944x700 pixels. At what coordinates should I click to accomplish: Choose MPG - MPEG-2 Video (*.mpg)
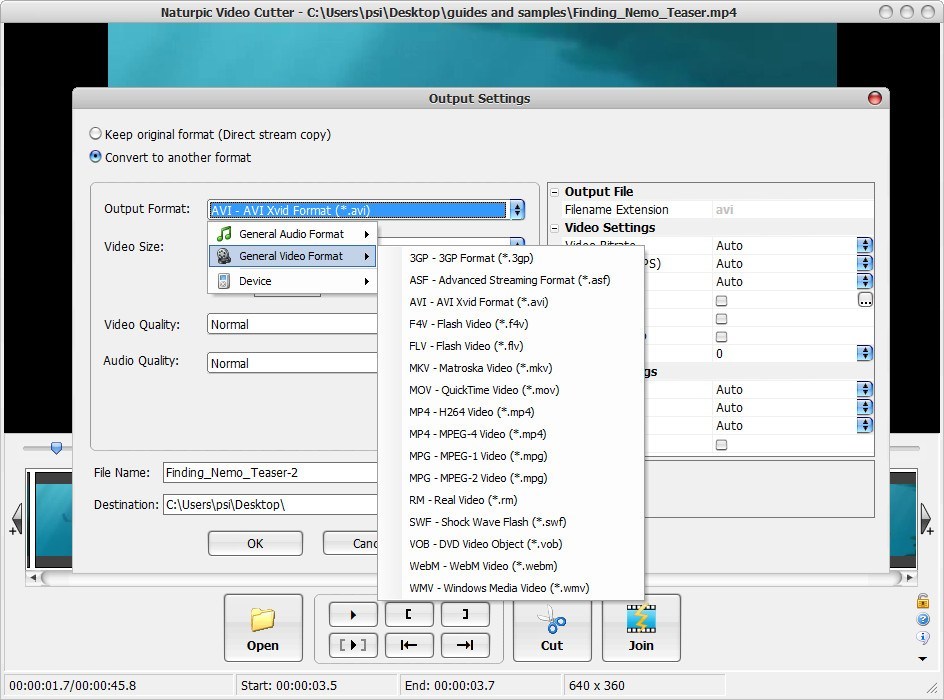pyautogui.click(x=511, y=478)
